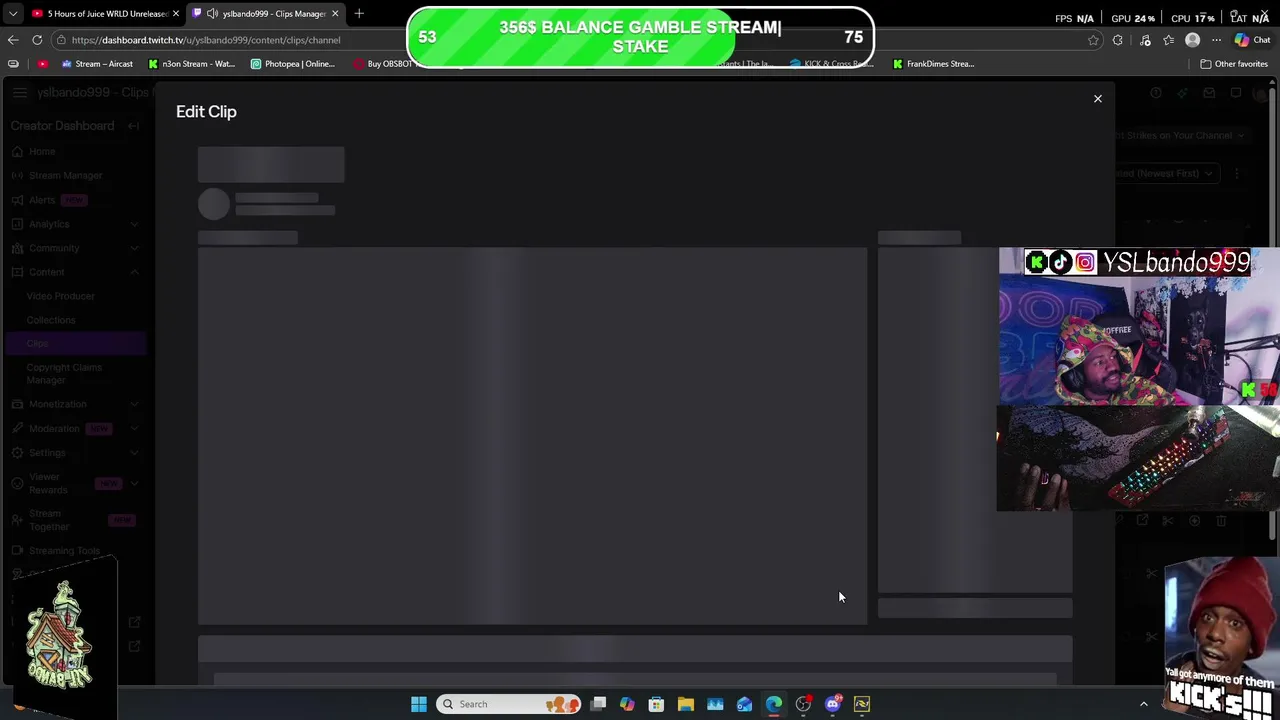Open Copilot Chat in the toolbar

coord(1252,40)
